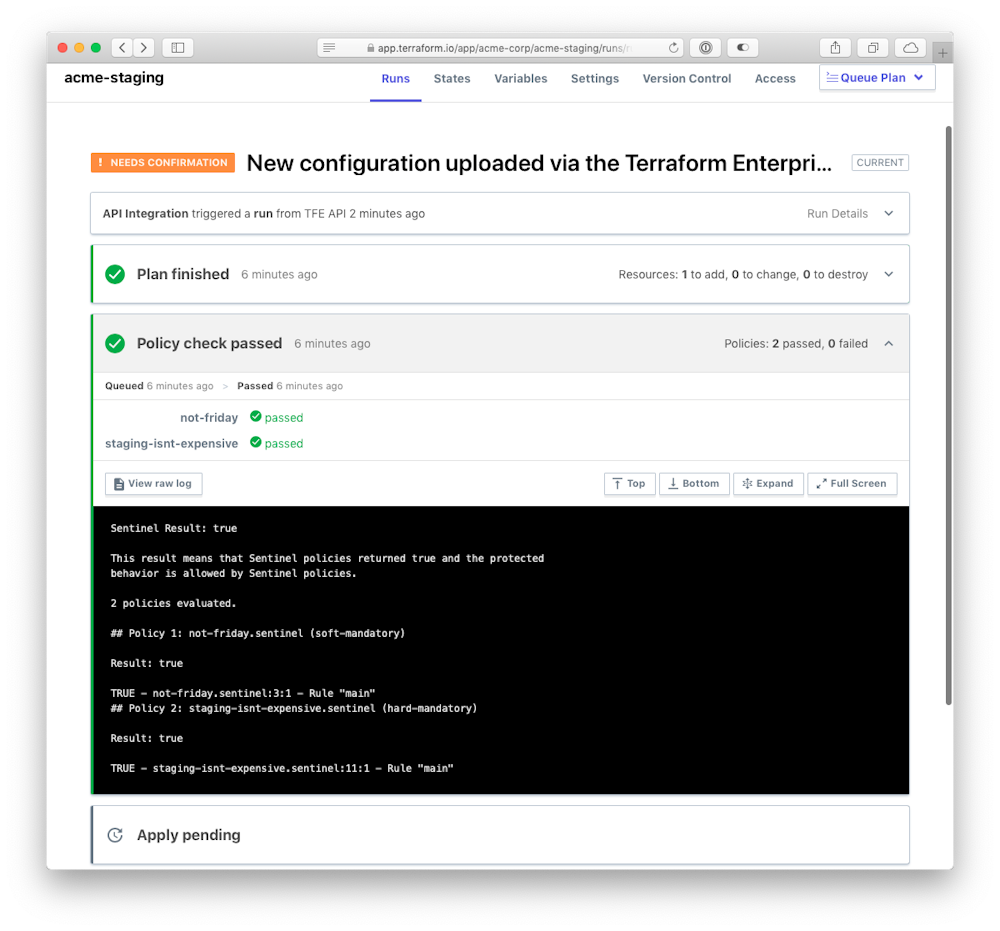Collapse the Policy check passed panel
Viewport: 1000px width, 931px height.
(x=888, y=344)
